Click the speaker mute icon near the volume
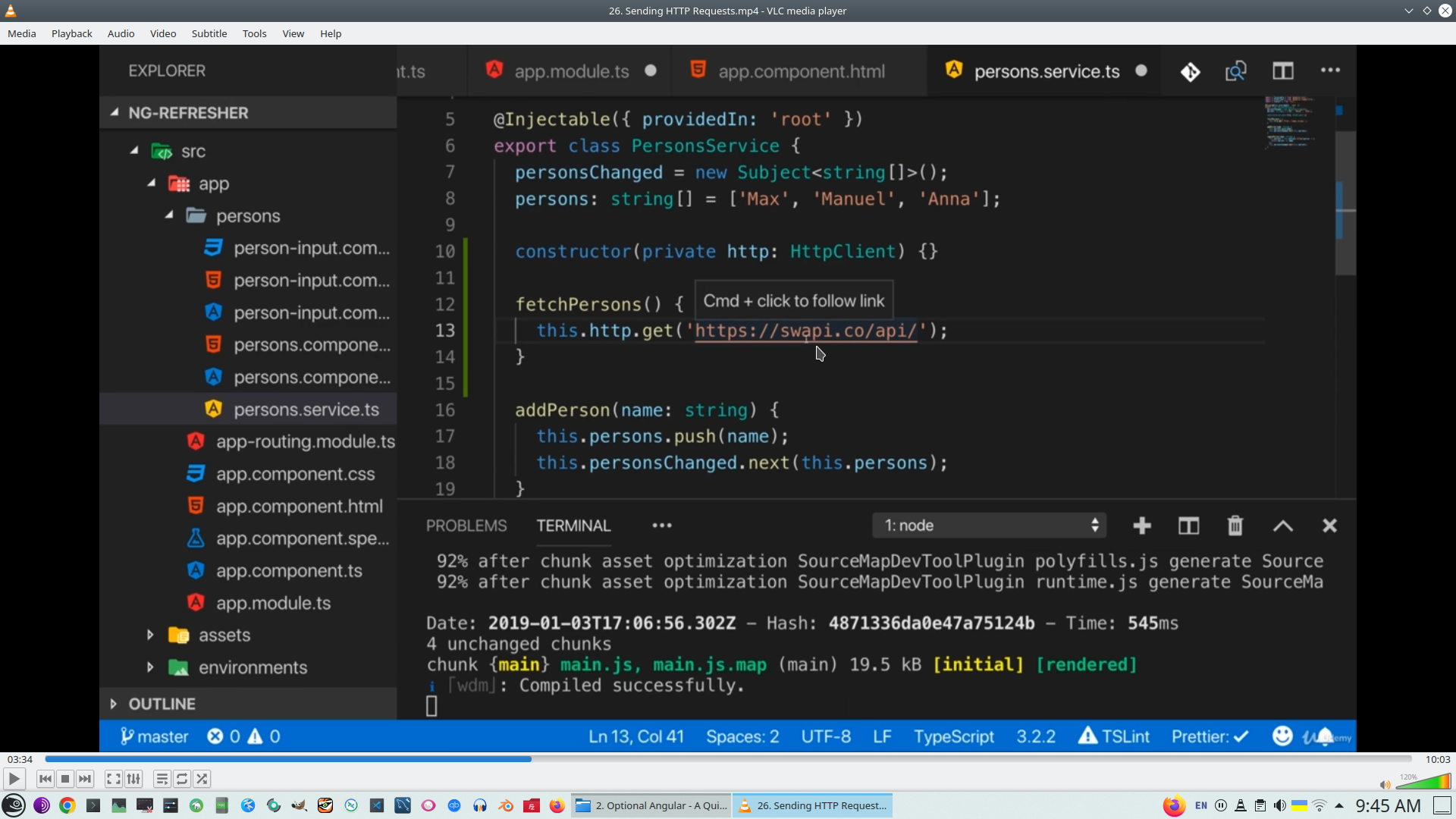 coord(1385,785)
